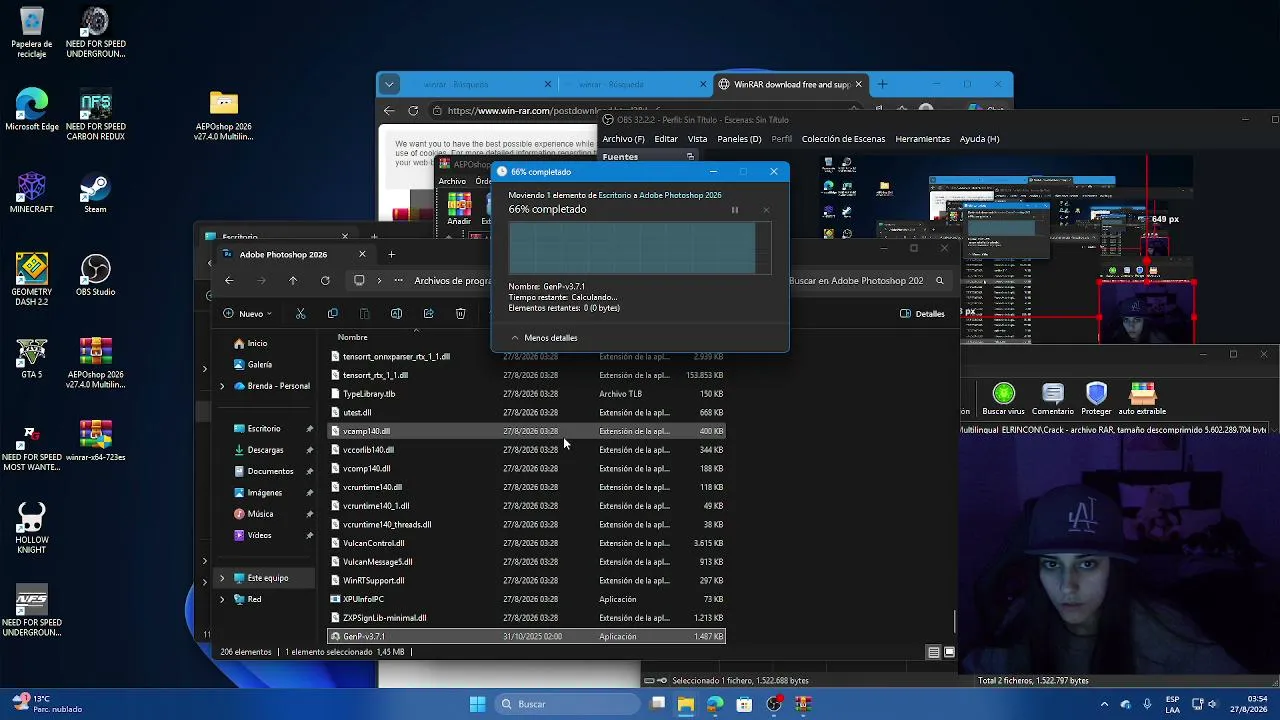This screenshot has height=720, width=1280.
Task: Delete the selected file with the trash icon
Action: coord(460,314)
